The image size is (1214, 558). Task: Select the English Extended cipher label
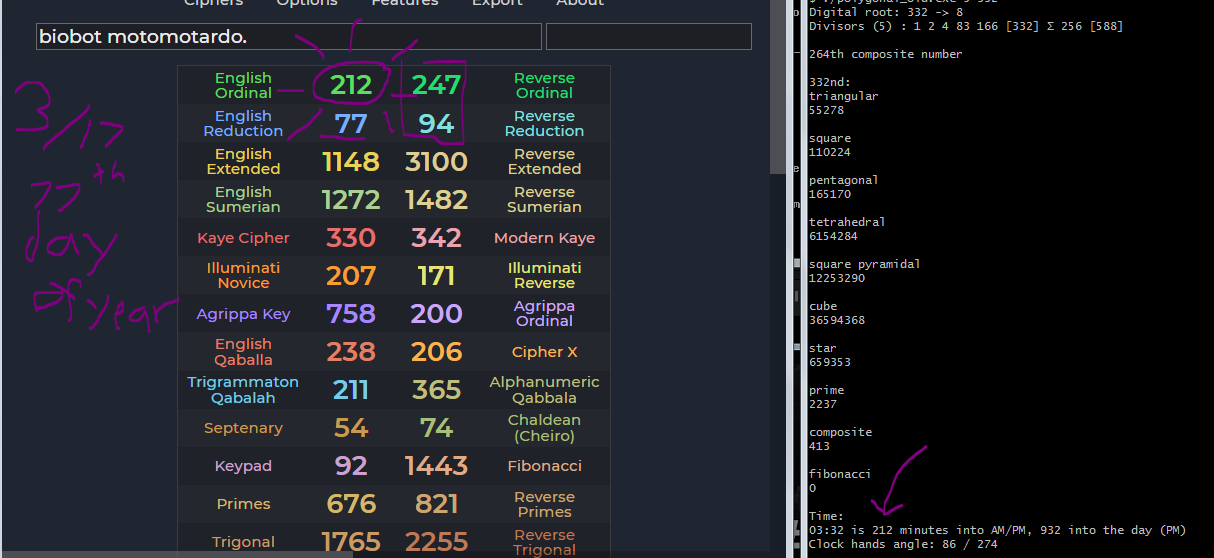[x=243, y=161]
